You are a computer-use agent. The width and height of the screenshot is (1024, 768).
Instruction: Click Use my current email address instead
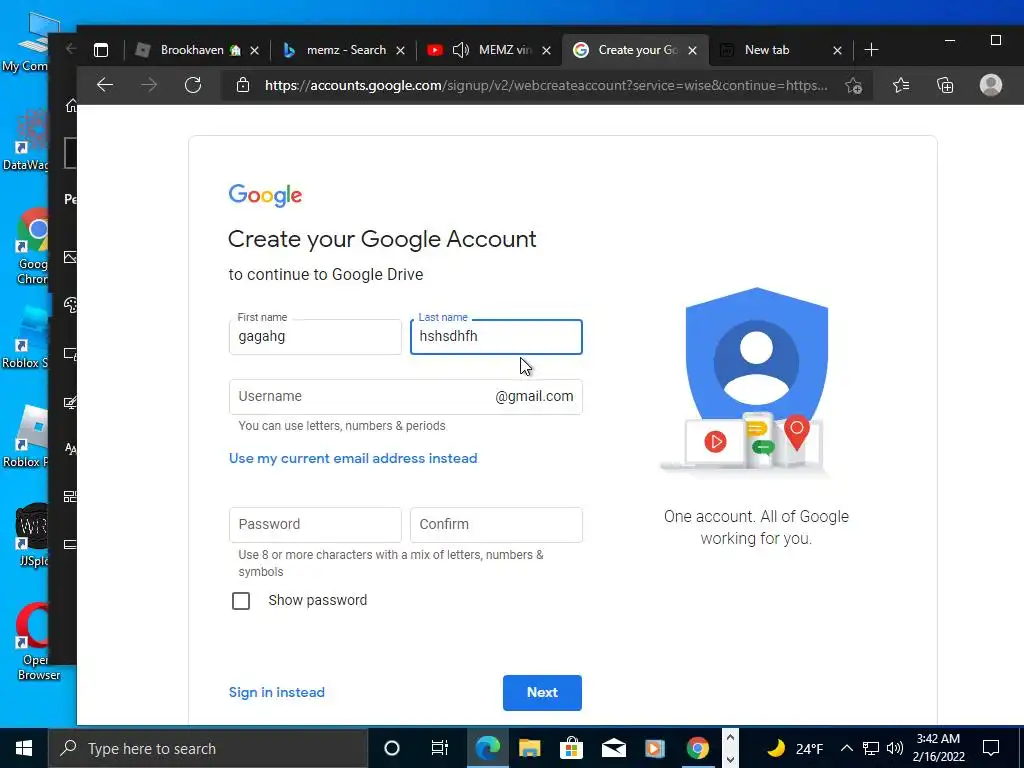point(353,458)
